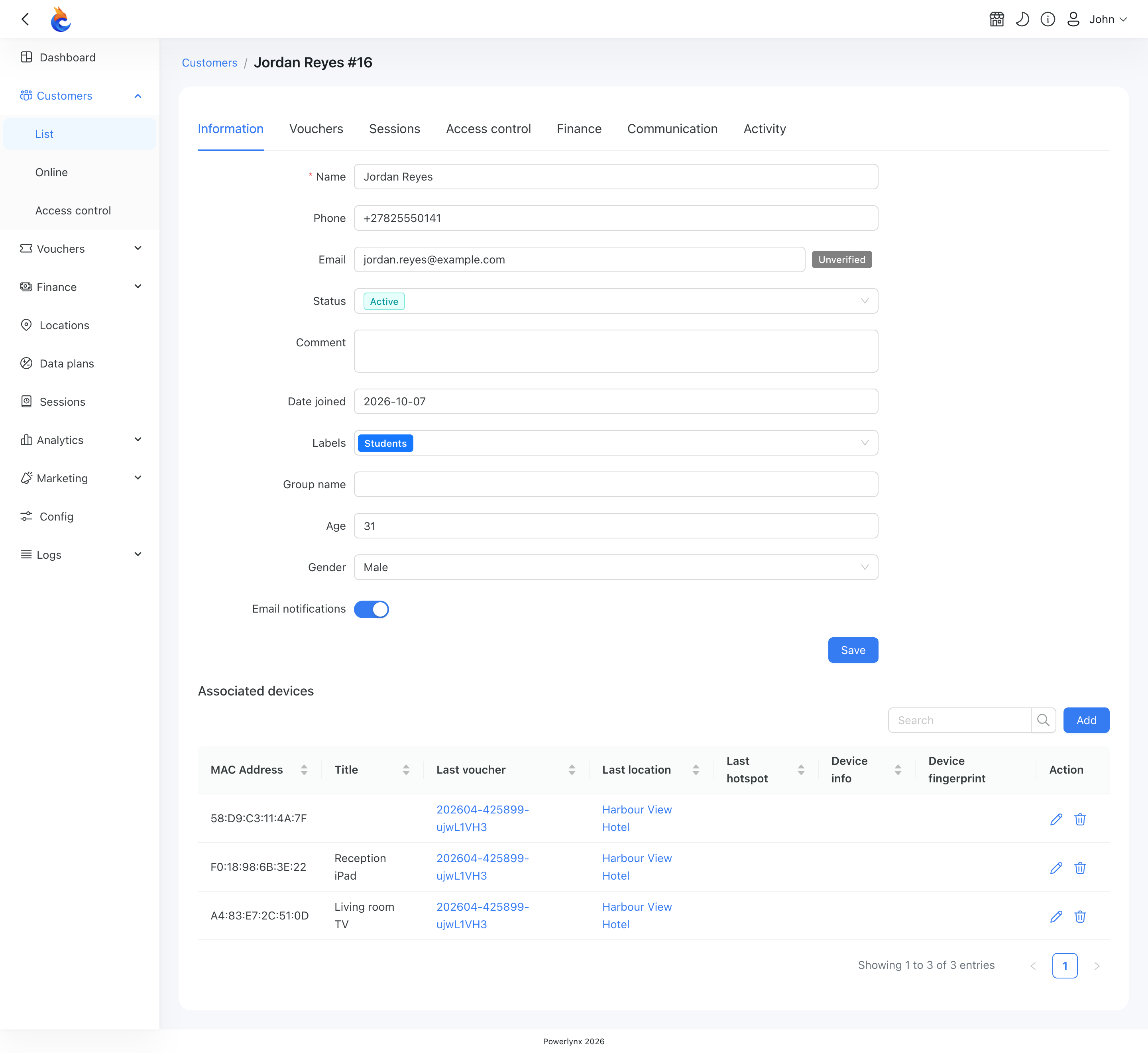Delete device 58:D9:C3:11:4A:7F trash icon
1148x1053 pixels.
pyautogui.click(x=1079, y=819)
